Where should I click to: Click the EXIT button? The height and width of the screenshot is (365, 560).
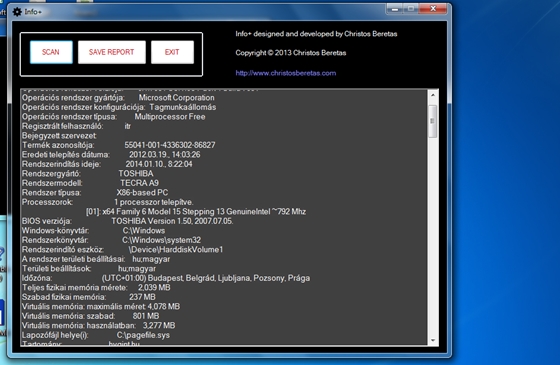point(172,52)
